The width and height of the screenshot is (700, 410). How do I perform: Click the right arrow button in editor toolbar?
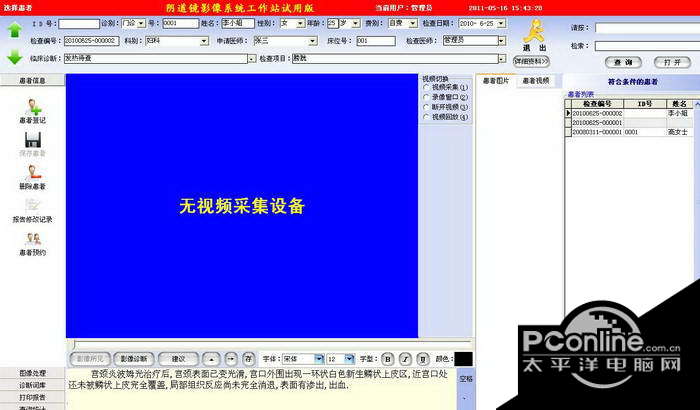pyautogui.click(x=231, y=359)
